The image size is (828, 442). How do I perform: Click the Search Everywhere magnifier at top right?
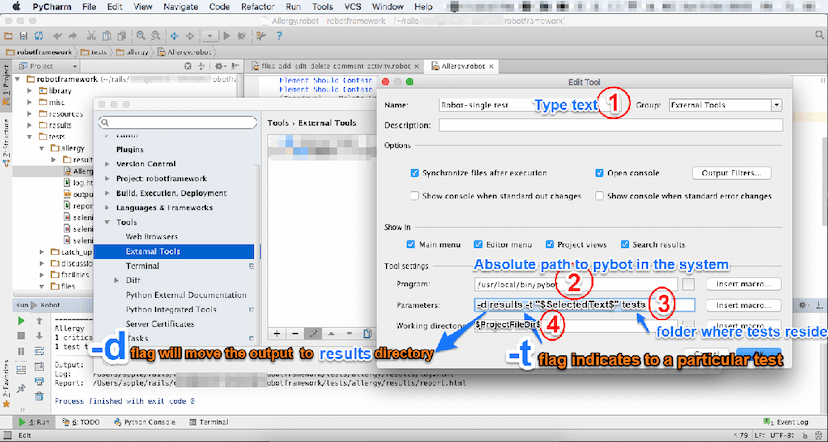820,35
